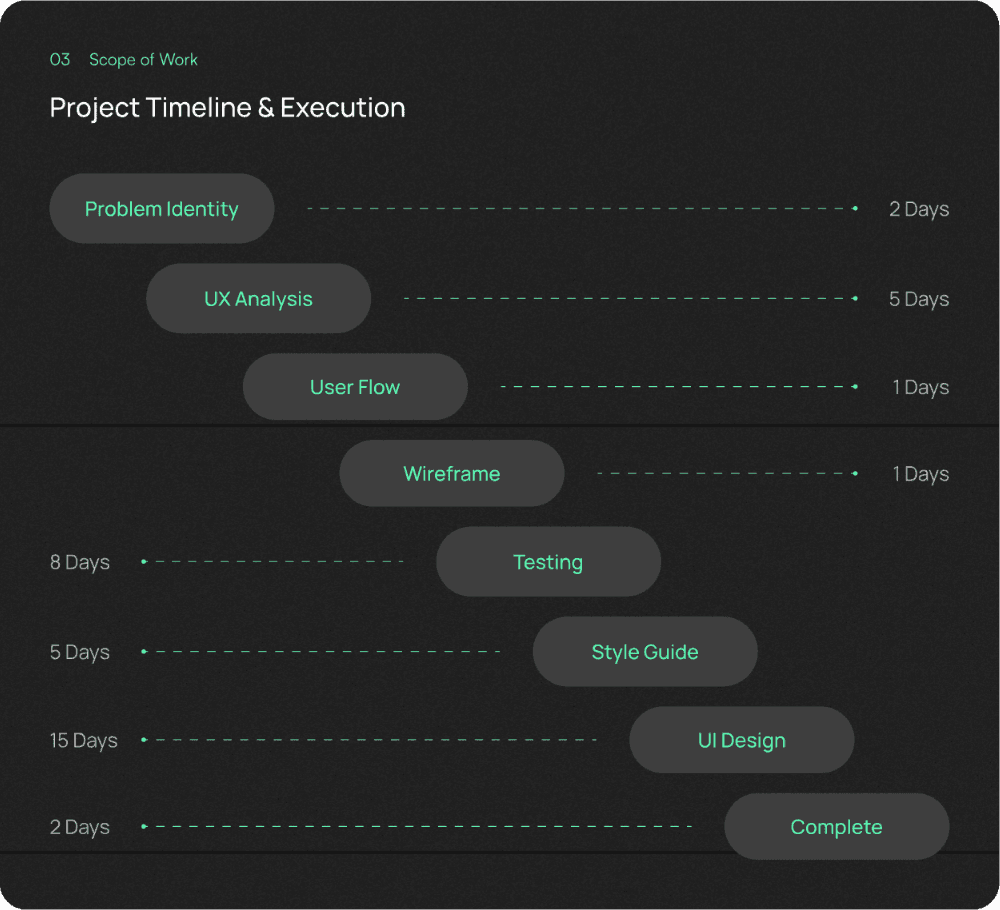The height and width of the screenshot is (910, 1000).
Task: Click the 2 Days label beside Problem Identity
Action: [919, 209]
